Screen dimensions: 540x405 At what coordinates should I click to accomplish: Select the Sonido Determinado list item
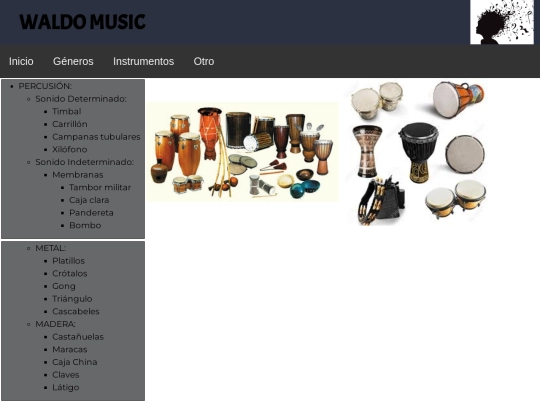click(81, 99)
